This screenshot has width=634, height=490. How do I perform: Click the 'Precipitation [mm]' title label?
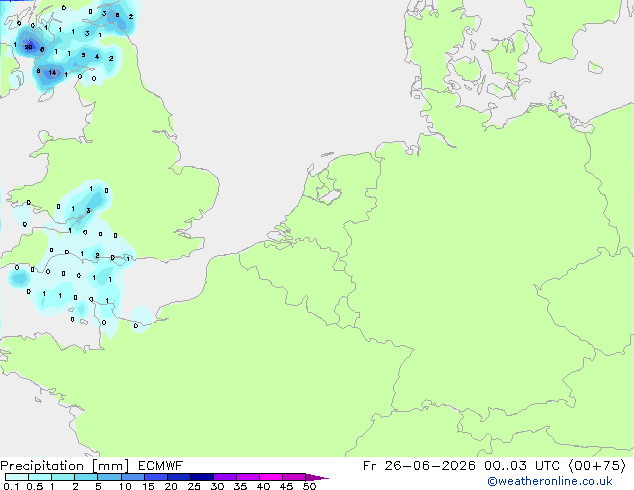tap(65, 466)
